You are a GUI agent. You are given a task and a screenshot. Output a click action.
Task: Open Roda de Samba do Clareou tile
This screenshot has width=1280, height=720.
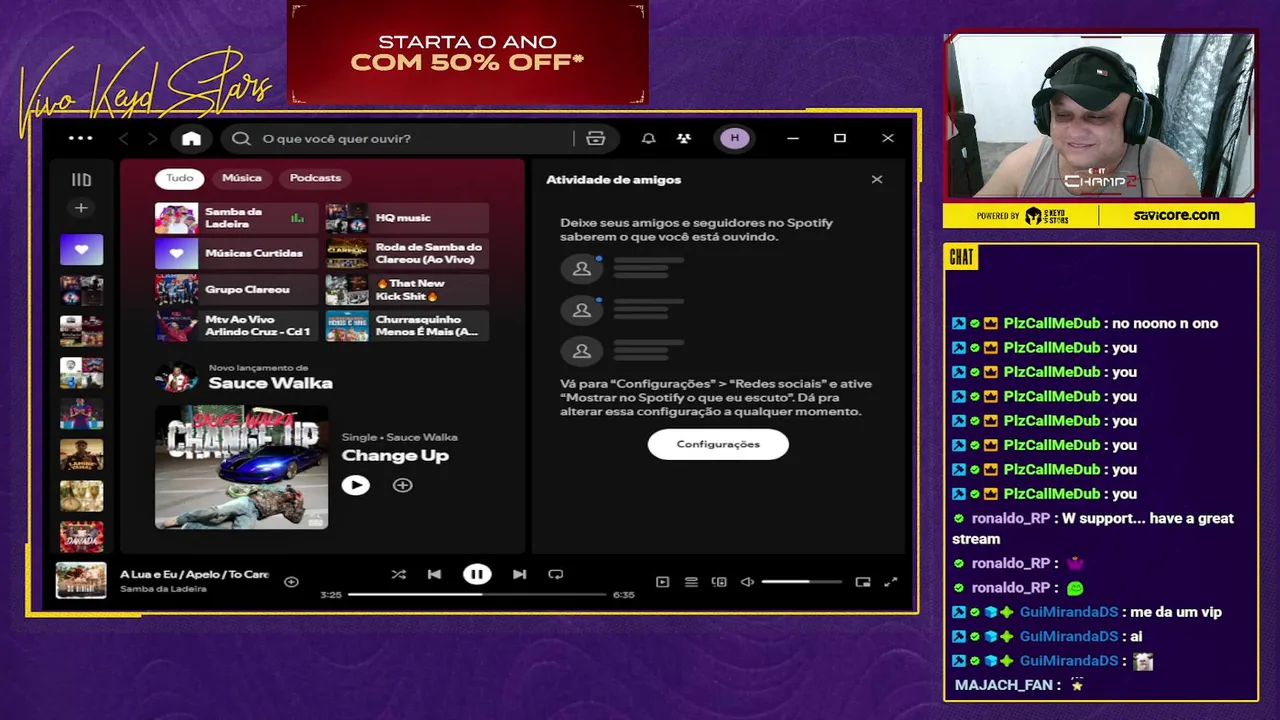point(407,254)
